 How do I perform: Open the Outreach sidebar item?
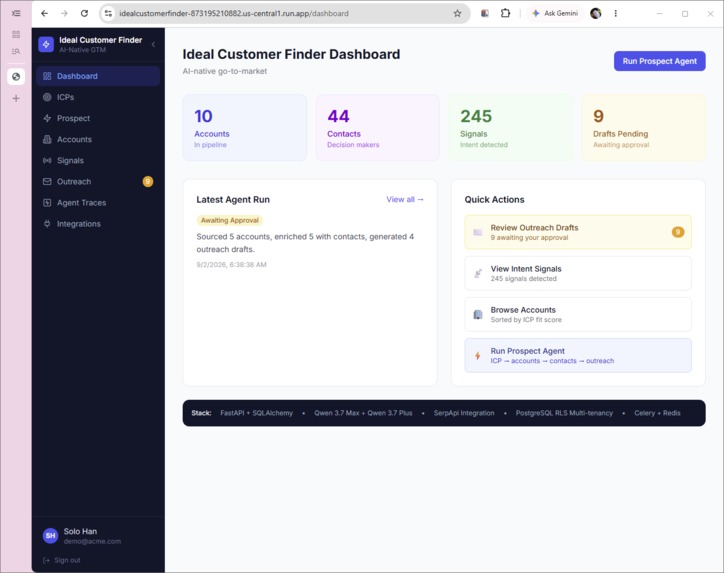[x=98, y=181]
